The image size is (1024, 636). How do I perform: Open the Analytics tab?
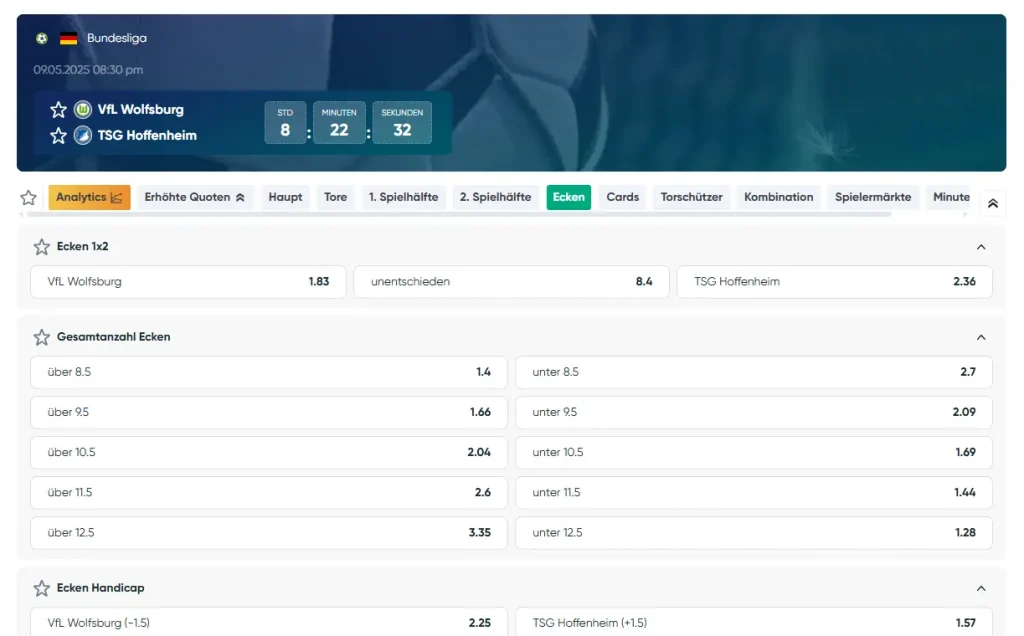click(89, 197)
